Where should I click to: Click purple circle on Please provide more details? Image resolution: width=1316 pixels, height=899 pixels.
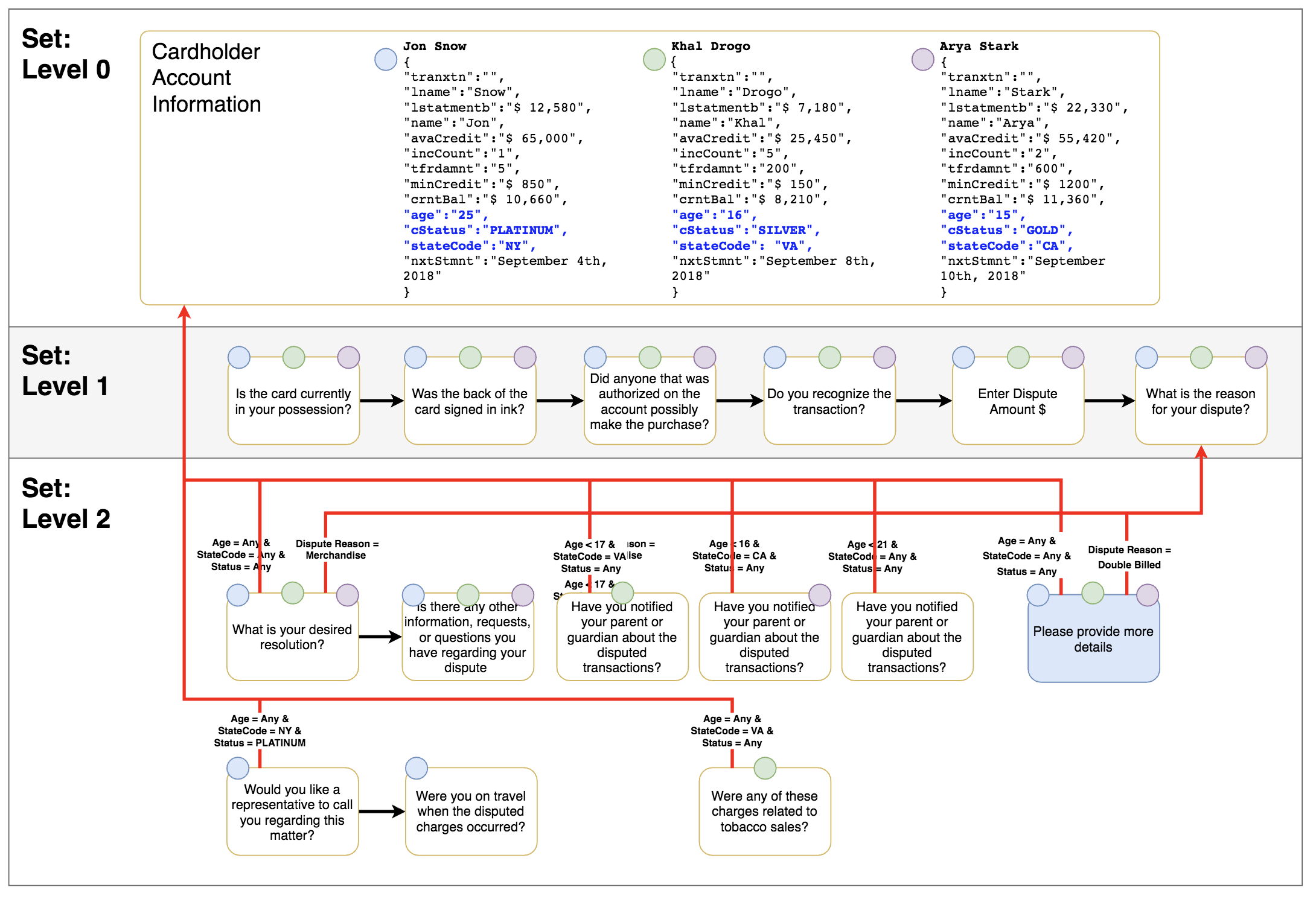pyautogui.click(x=1147, y=595)
